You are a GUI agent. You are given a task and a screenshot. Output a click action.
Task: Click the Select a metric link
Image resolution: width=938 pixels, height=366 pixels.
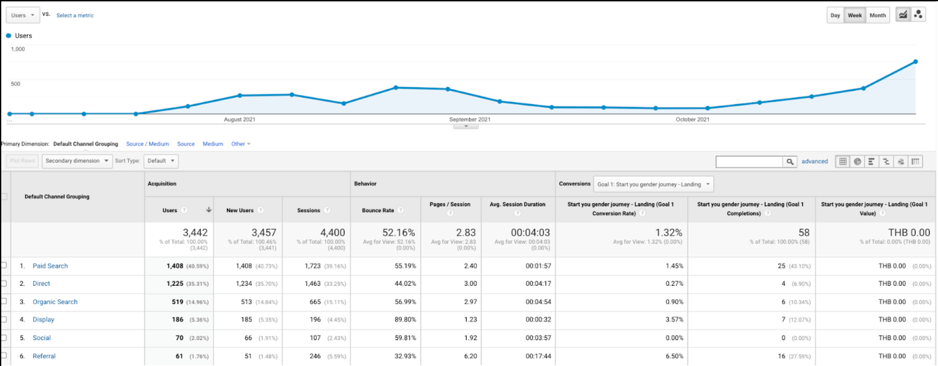coord(75,16)
